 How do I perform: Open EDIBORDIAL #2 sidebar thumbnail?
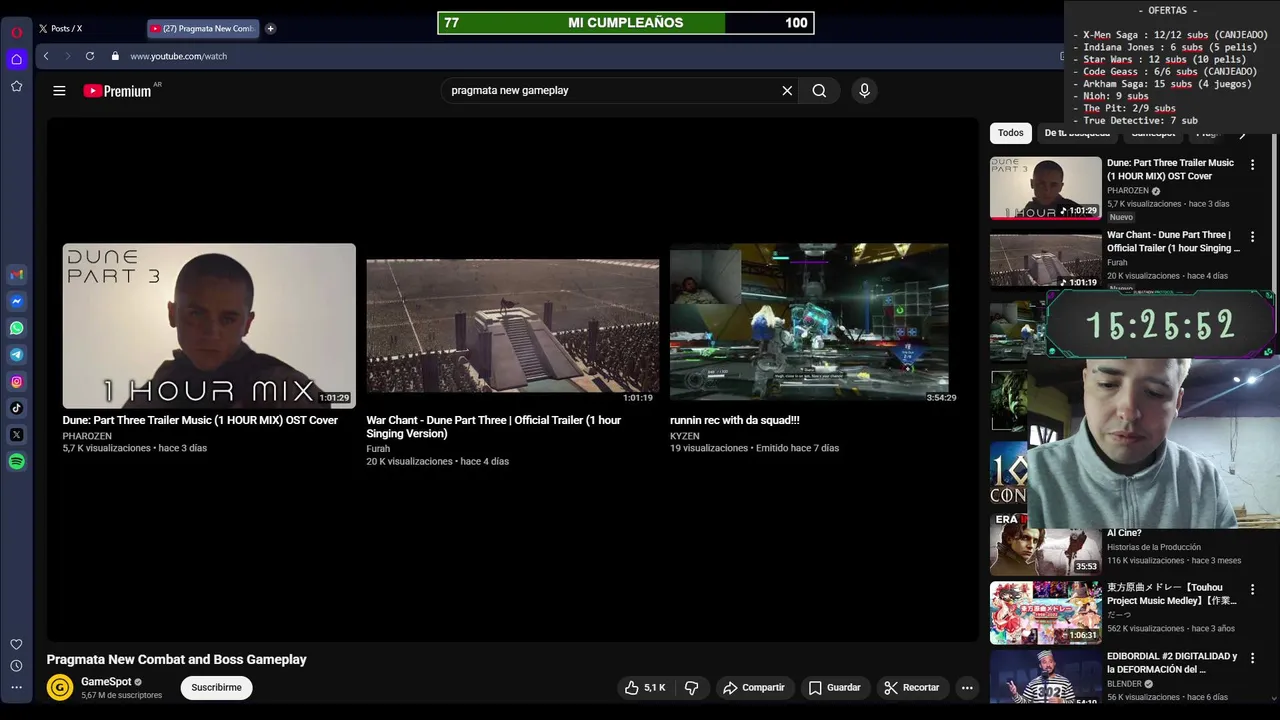(x=1045, y=678)
